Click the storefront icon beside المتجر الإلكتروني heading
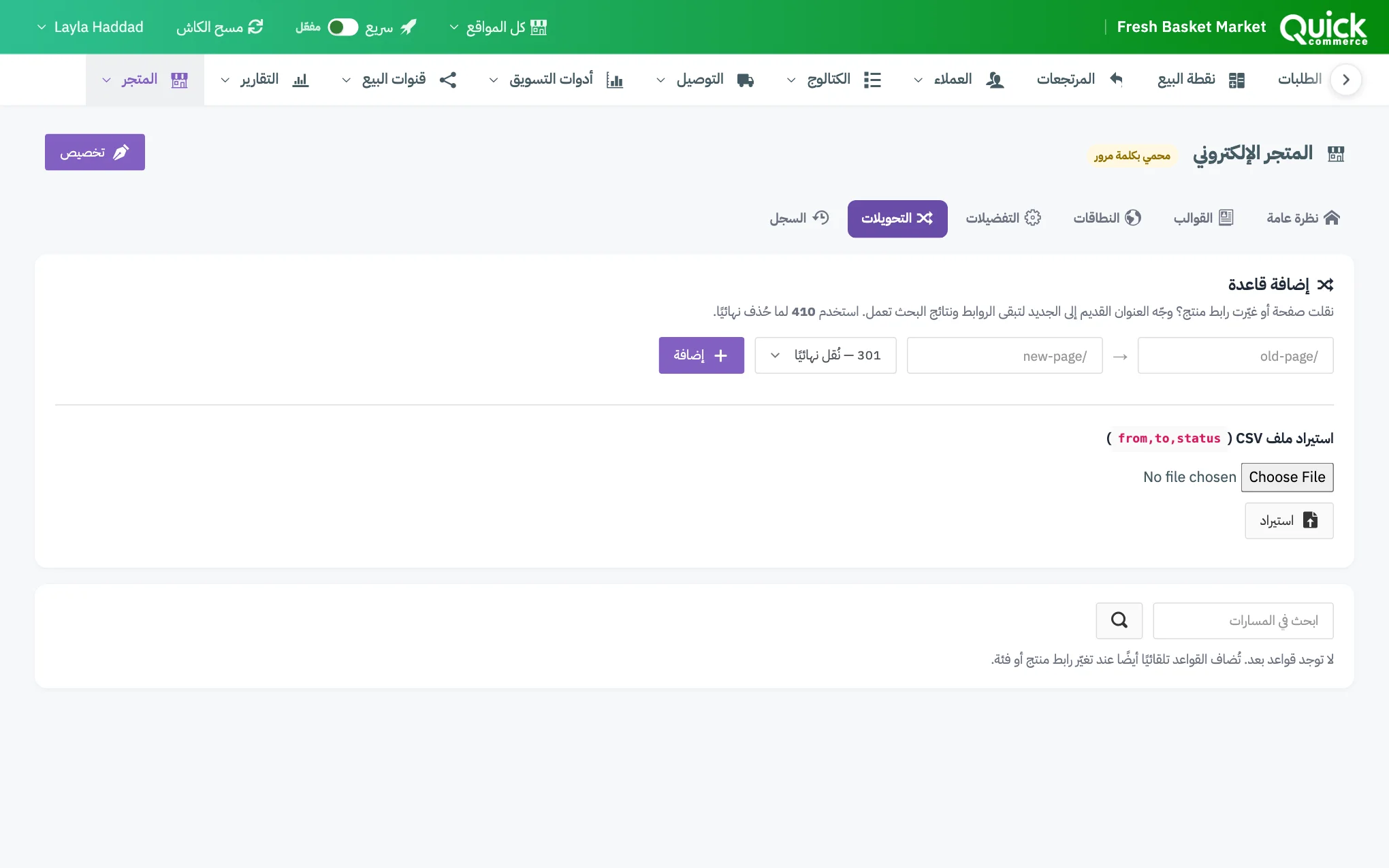This screenshot has width=1389, height=868. point(1336,154)
